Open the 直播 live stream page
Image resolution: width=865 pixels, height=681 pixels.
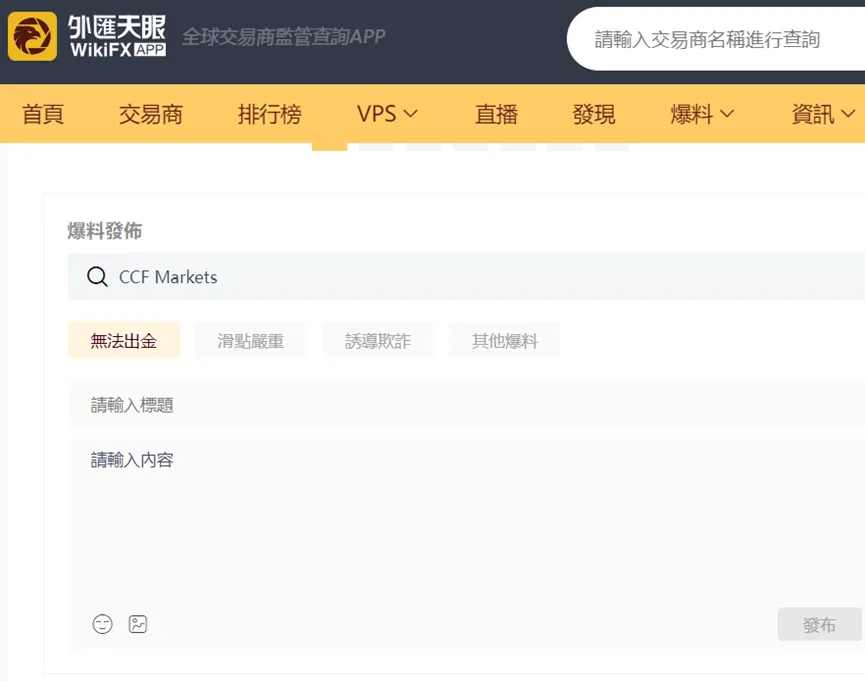coord(496,114)
